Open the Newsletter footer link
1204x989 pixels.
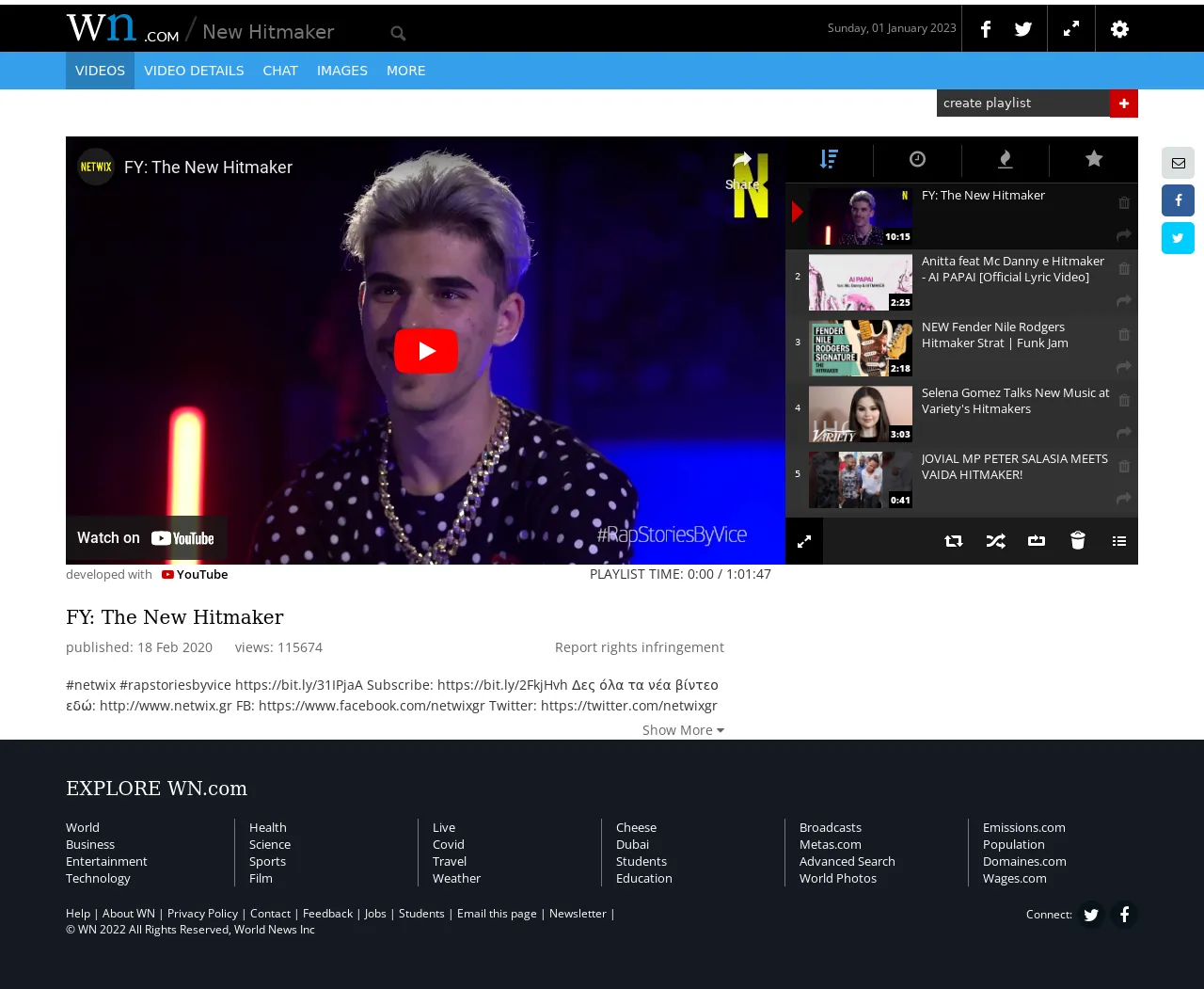[578, 914]
